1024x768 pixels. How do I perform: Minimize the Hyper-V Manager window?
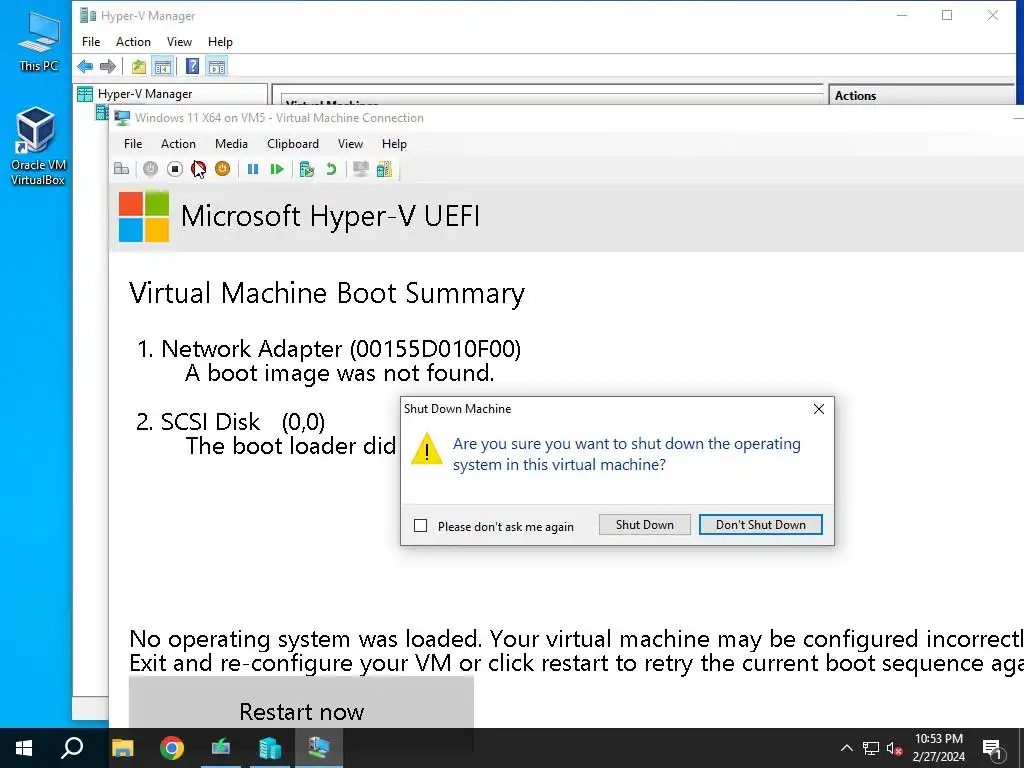pyautogui.click(x=902, y=15)
